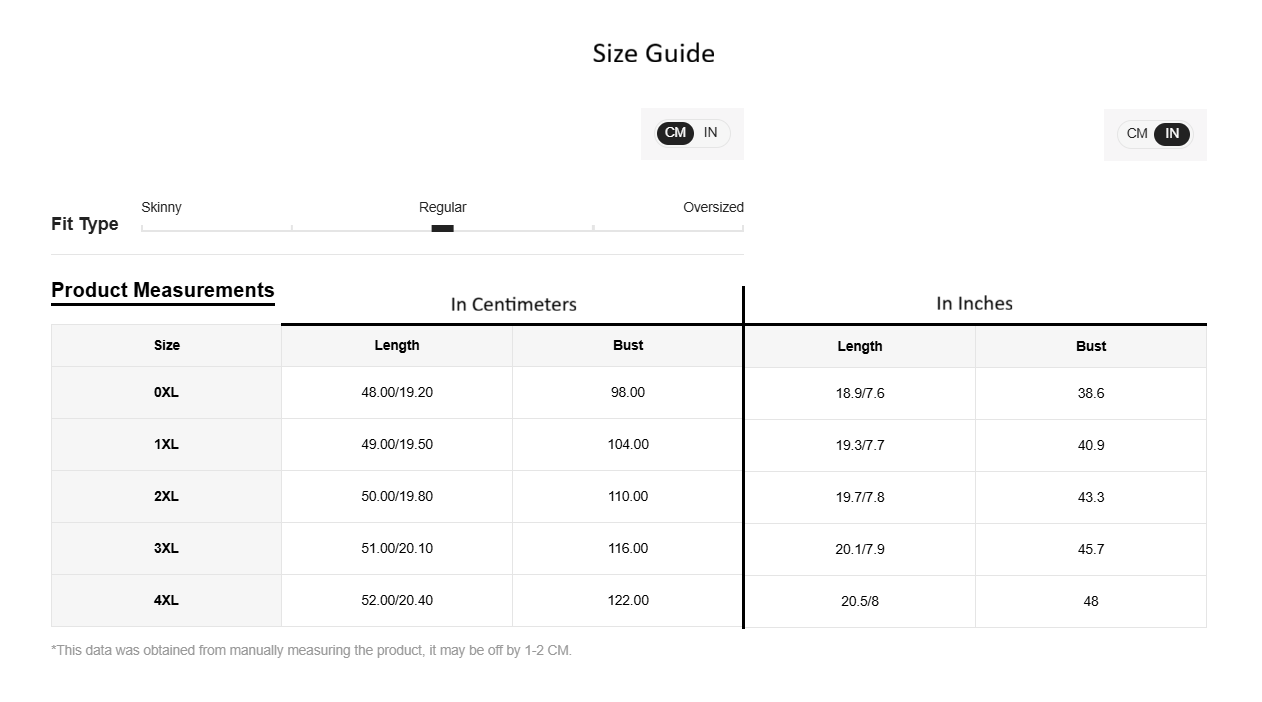Select the 3XL size row label
The width and height of the screenshot is (1262, 702).
click(x=166, y=548)
